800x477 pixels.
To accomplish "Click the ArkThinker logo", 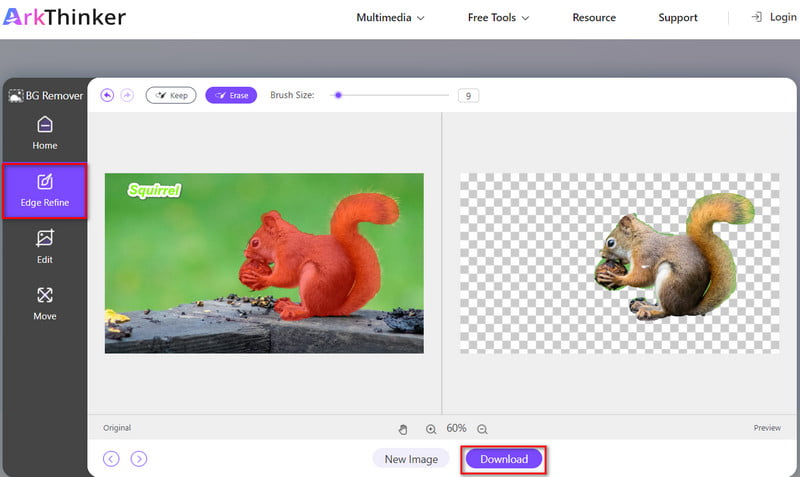I will click(64, 17).
